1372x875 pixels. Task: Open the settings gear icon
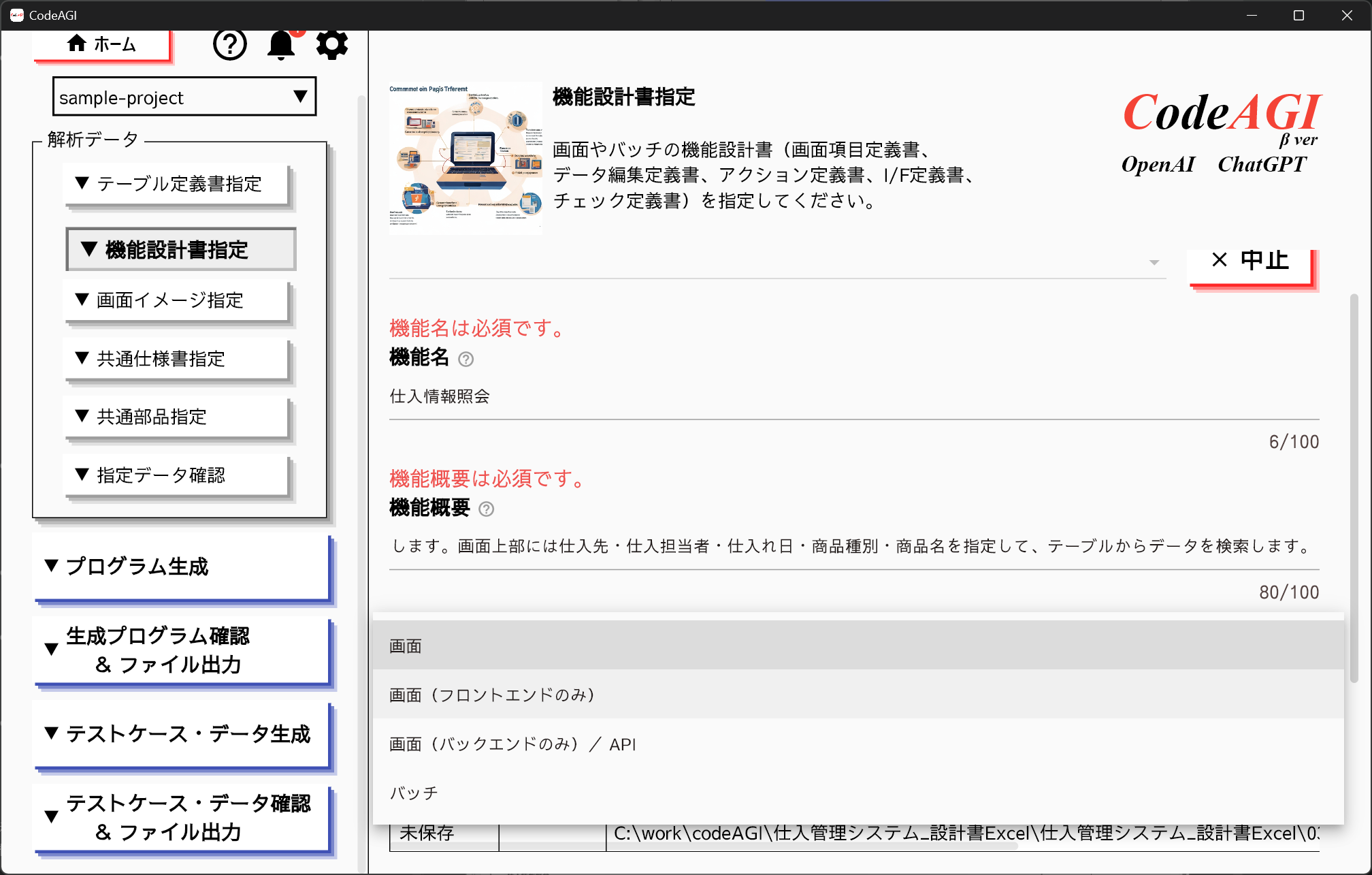pyautogui.click(x=332, y=45)
